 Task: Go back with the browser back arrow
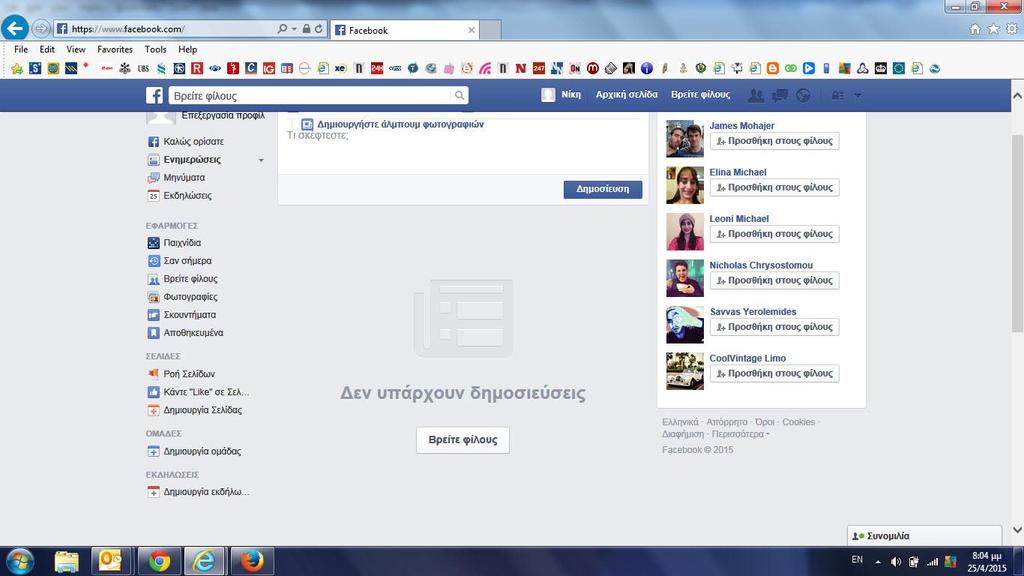(14, 28)
